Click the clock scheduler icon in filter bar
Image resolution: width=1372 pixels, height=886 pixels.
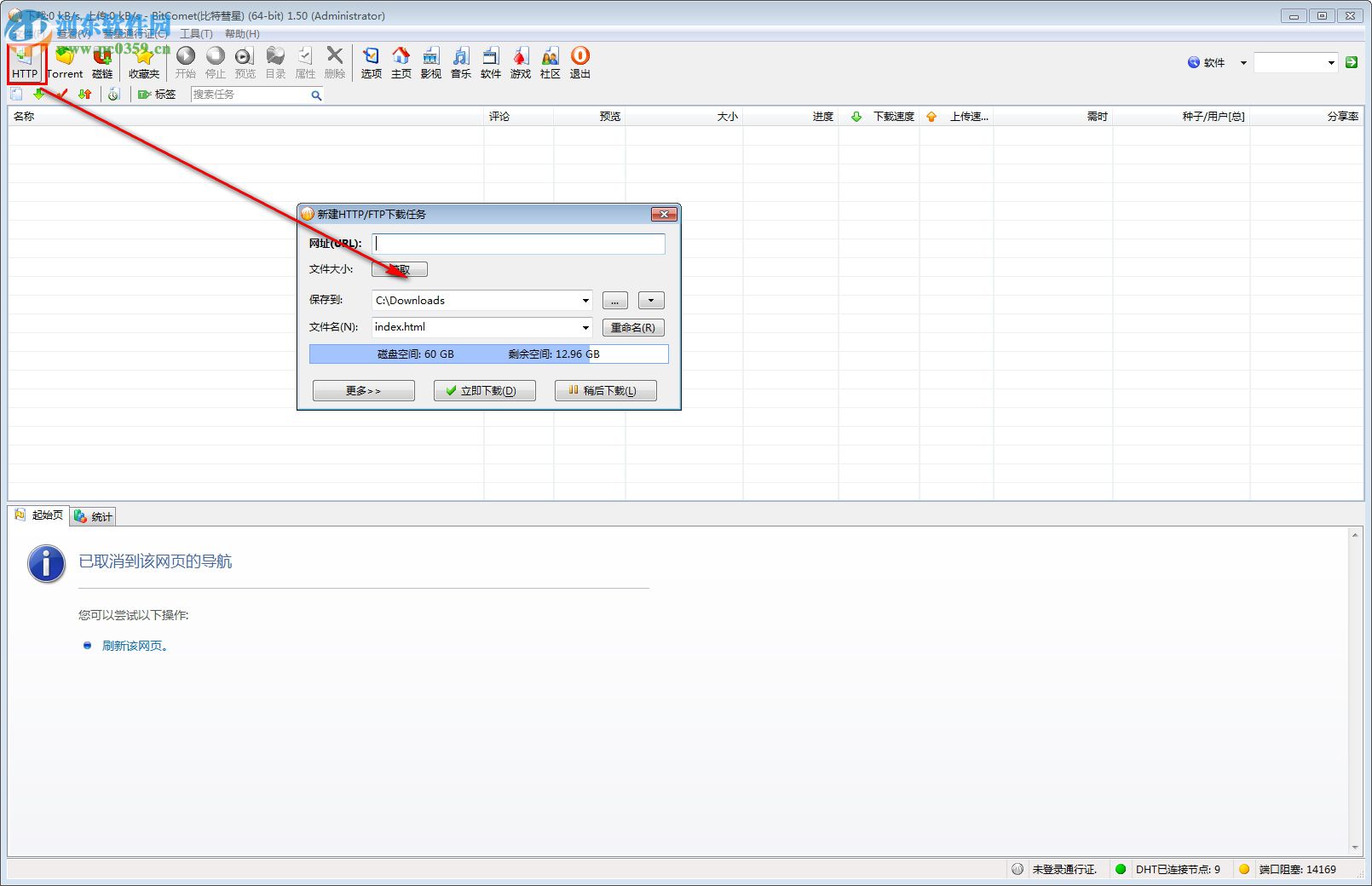(113, 95)
